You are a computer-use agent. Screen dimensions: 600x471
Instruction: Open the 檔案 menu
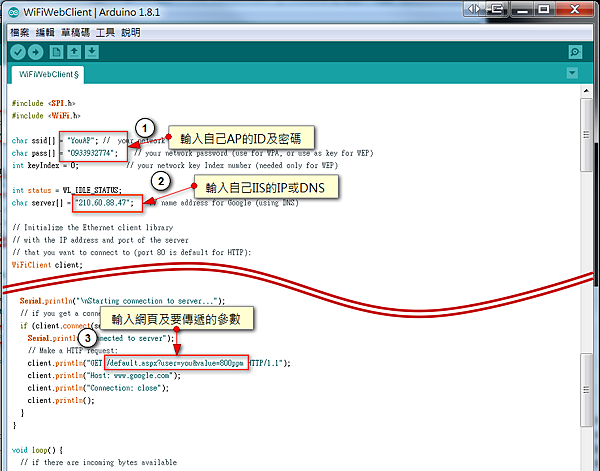[20, 33]
